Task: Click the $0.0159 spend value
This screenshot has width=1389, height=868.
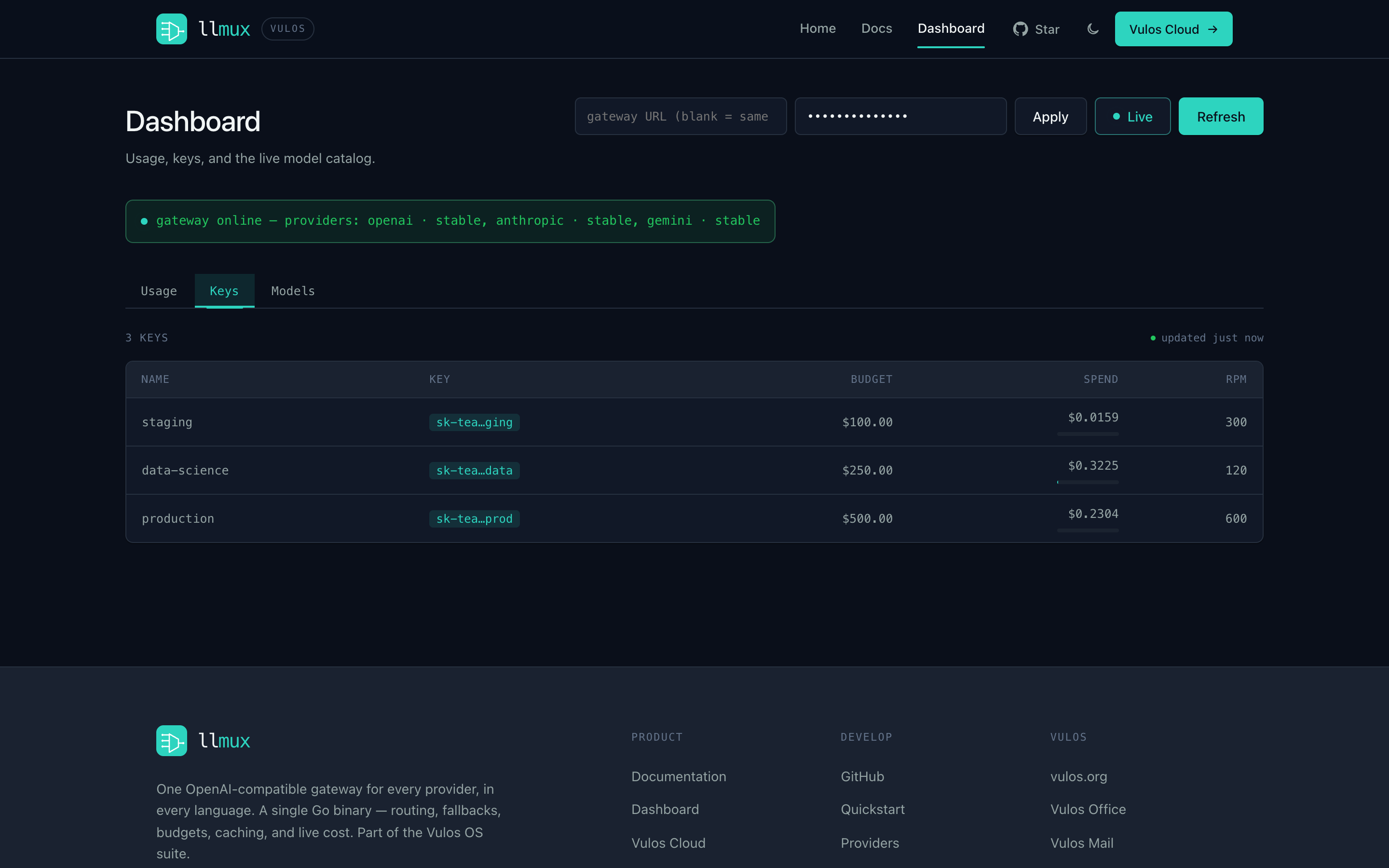Action: [x=1093, y=417]
